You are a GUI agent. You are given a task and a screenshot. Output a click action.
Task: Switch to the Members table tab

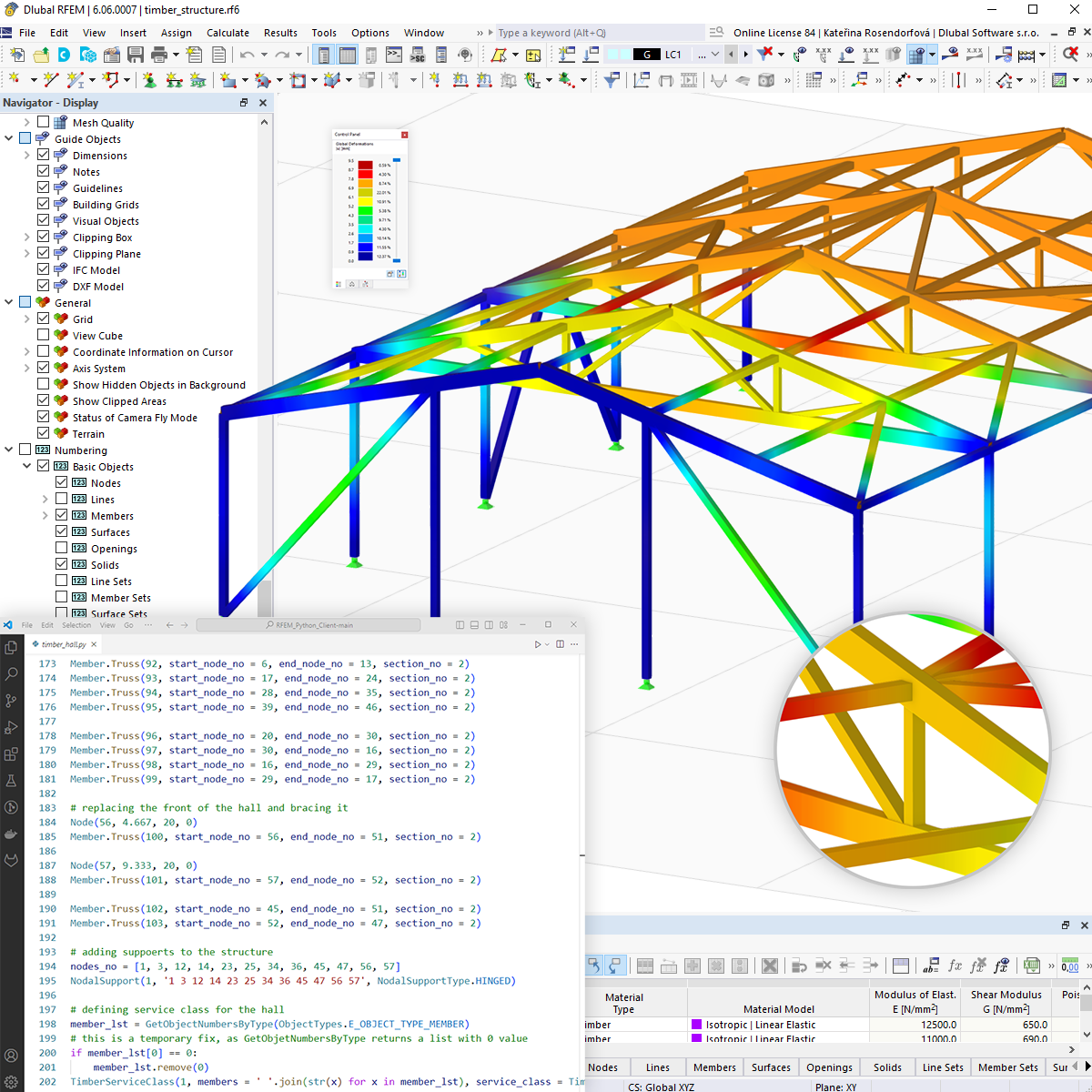pos(714,1067)
